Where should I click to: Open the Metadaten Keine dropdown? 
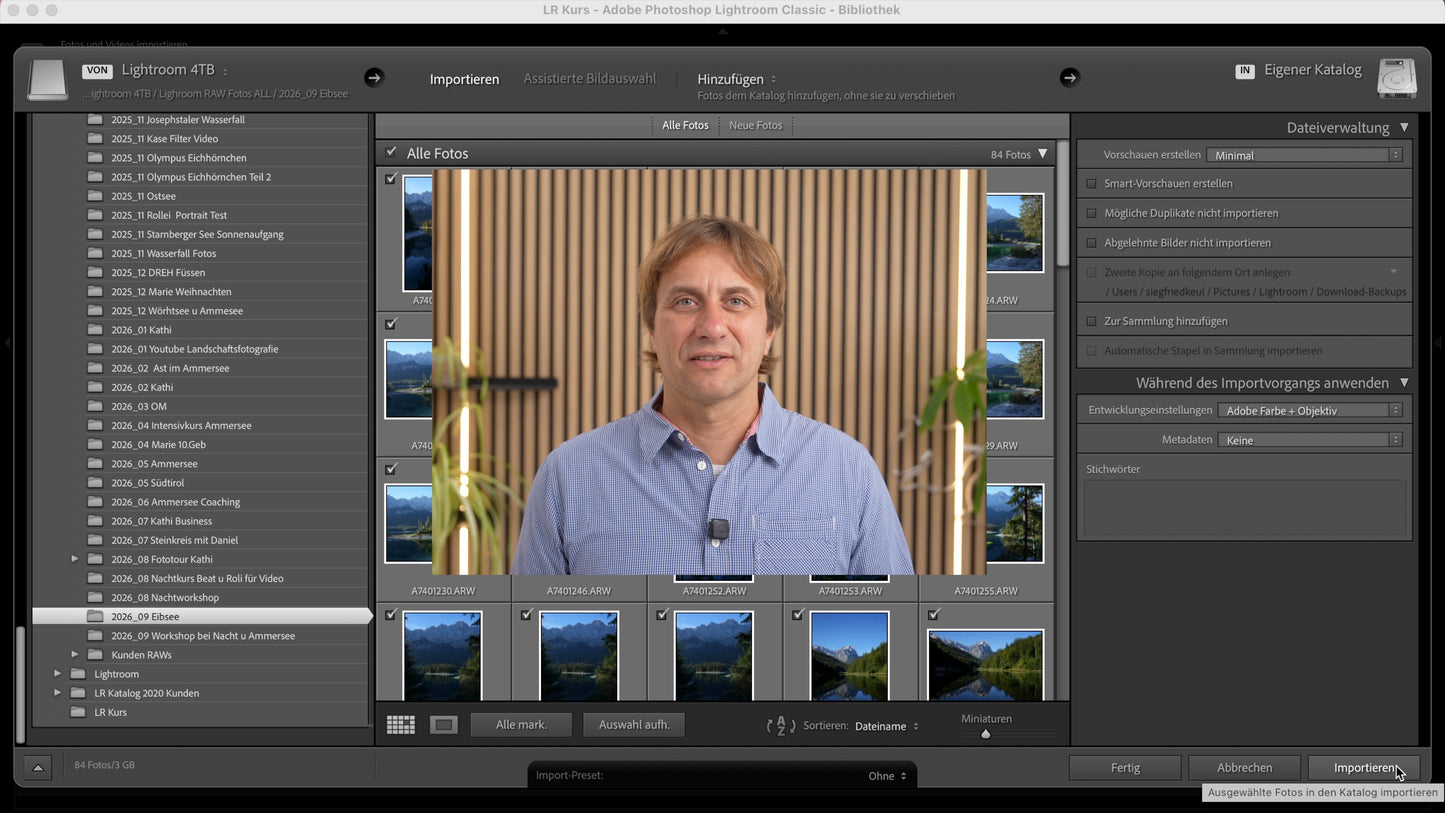[1310, 440]
